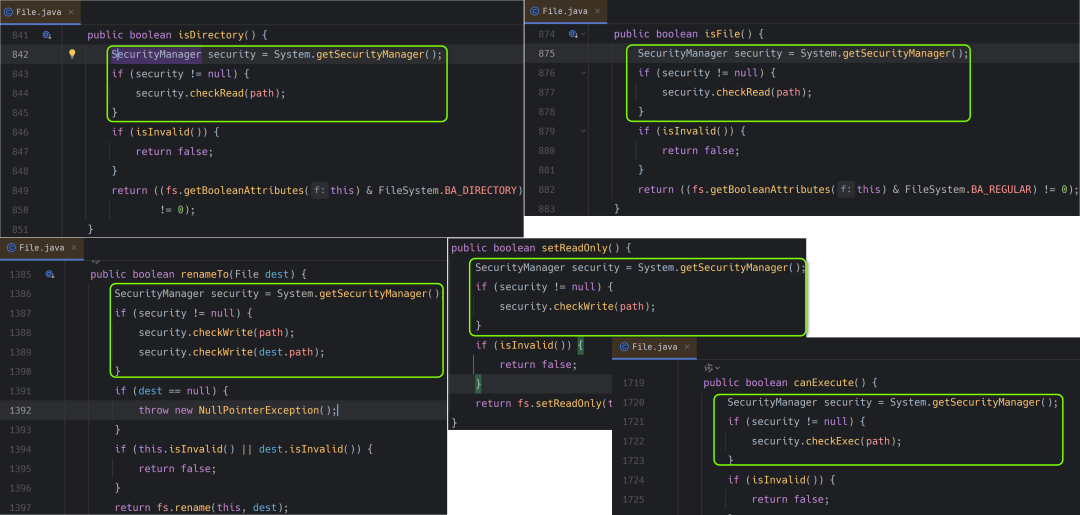Click checkWrite in the setReadOnly method
The image size is (1080, 515).
(x=584, y=306)
